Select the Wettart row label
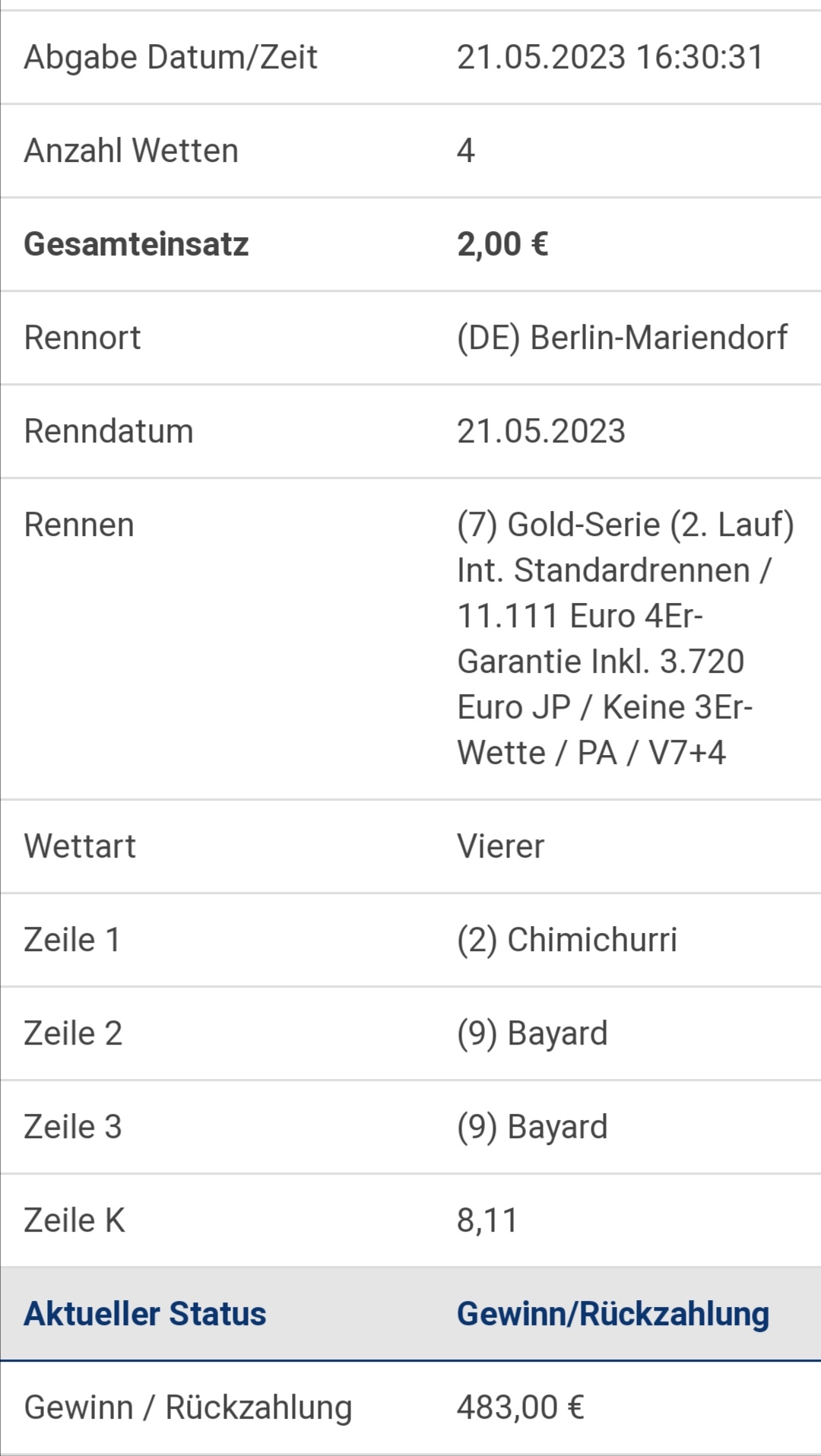821x1456 pixels. point(80,846)
